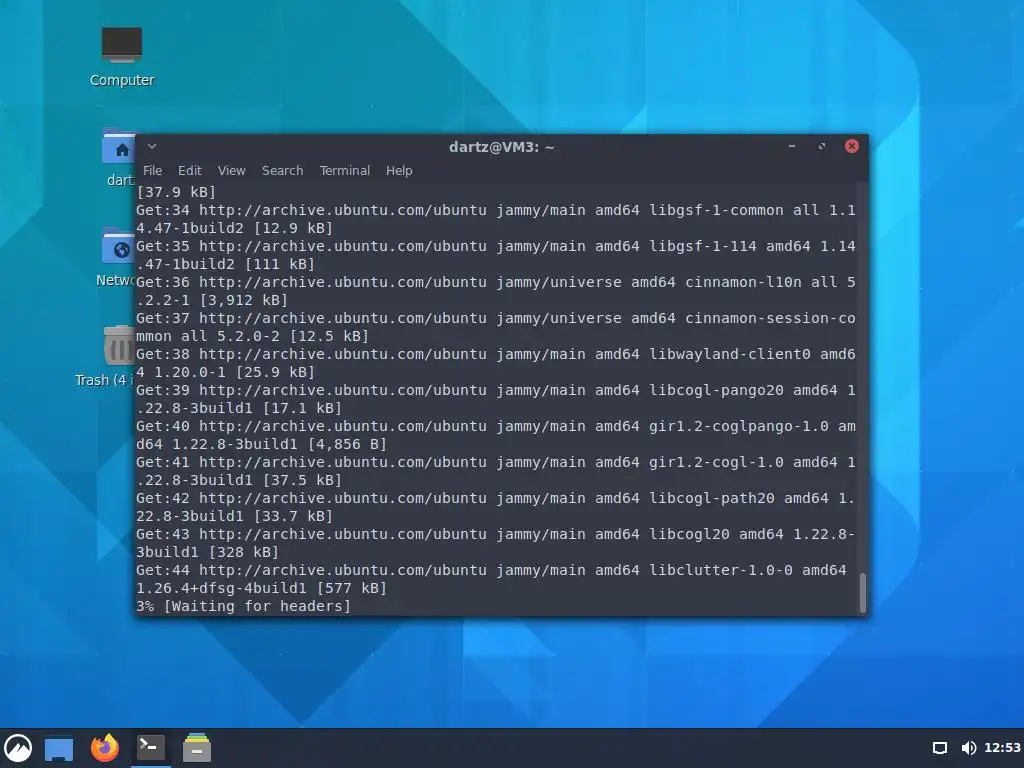Click the 'Get:35' libgsf-1-114 line

pyautogui.click(x=496, y=246)
